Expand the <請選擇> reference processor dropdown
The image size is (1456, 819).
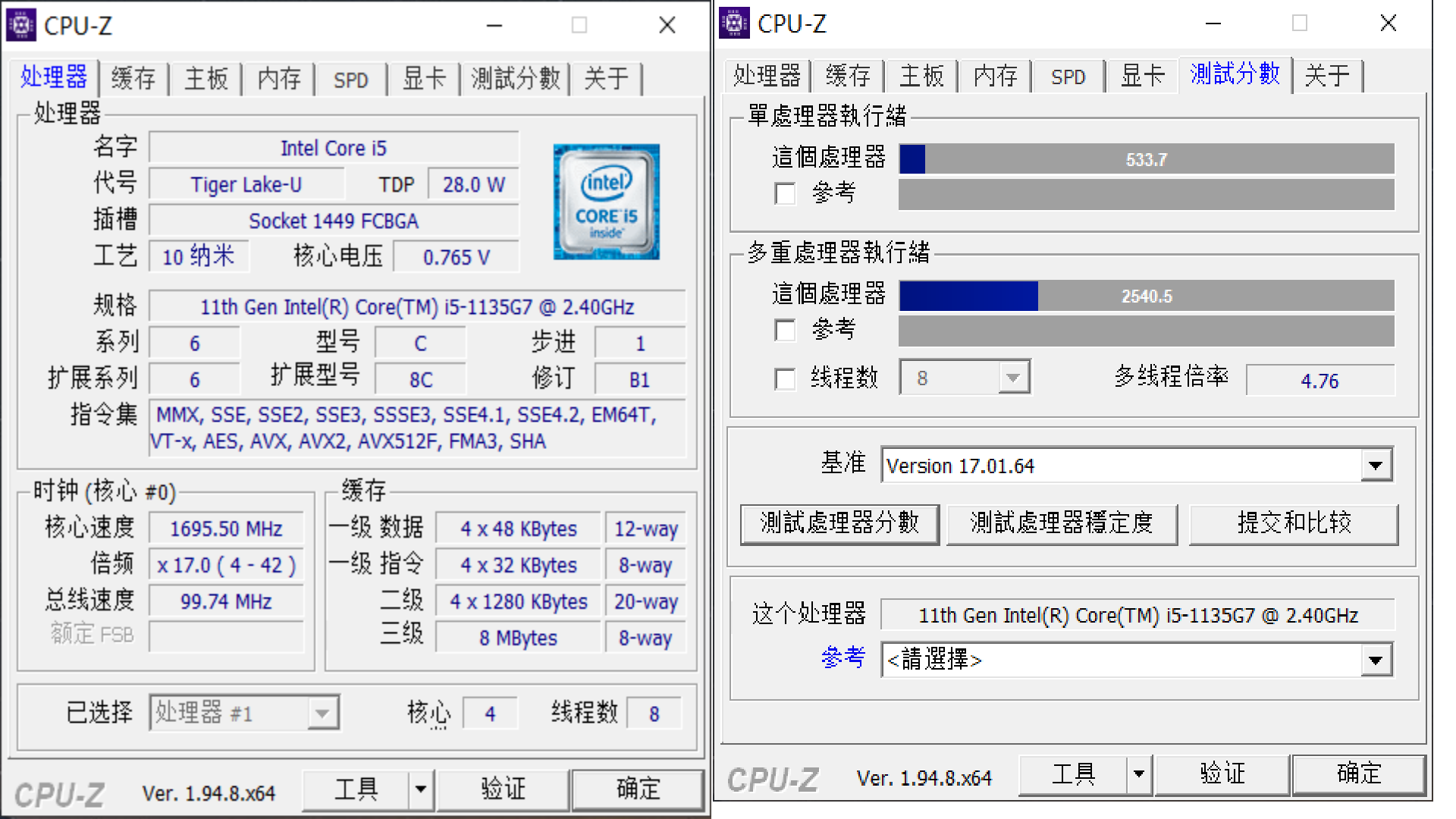coord(1376,661)
